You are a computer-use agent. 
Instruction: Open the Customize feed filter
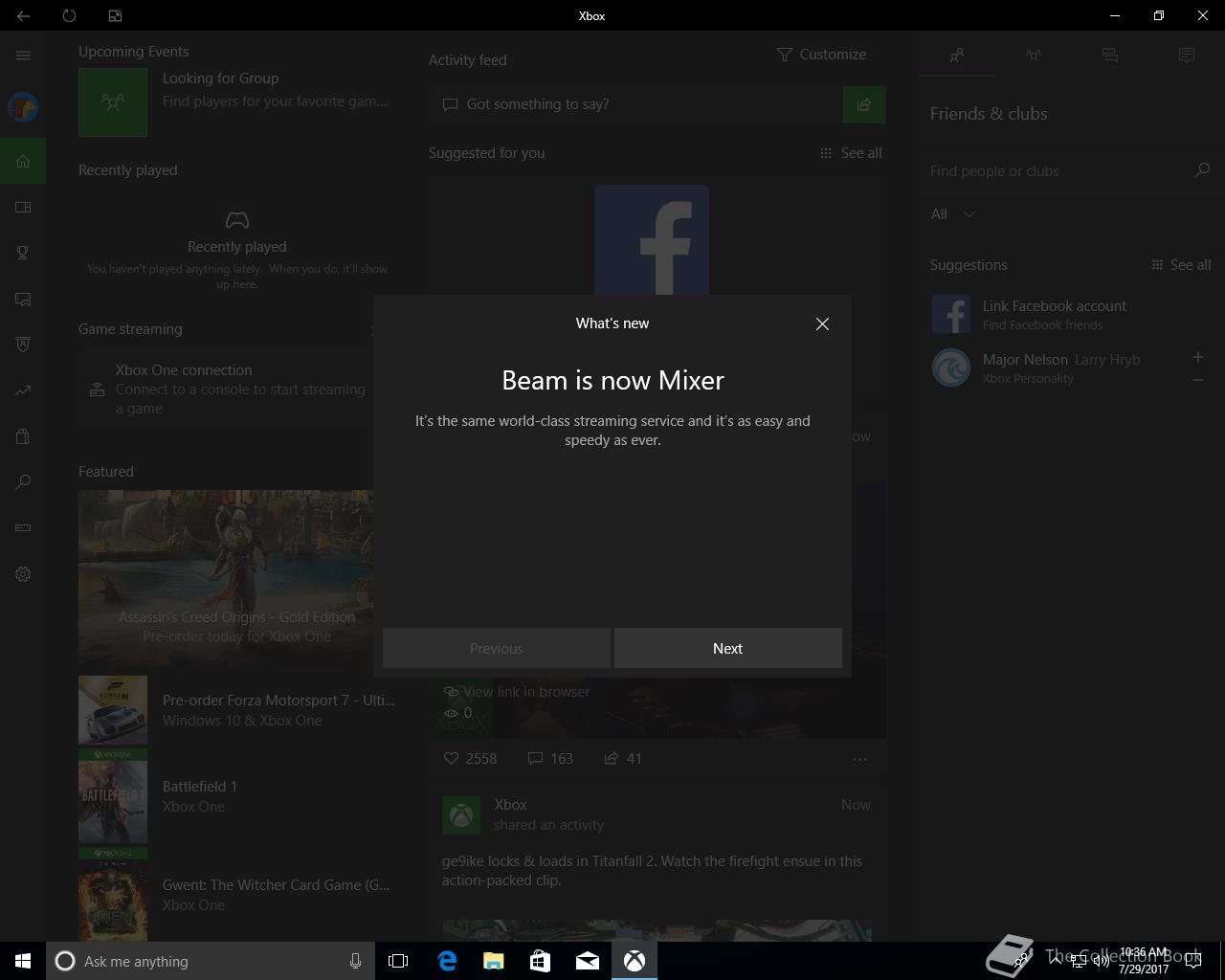pos(821,55)
